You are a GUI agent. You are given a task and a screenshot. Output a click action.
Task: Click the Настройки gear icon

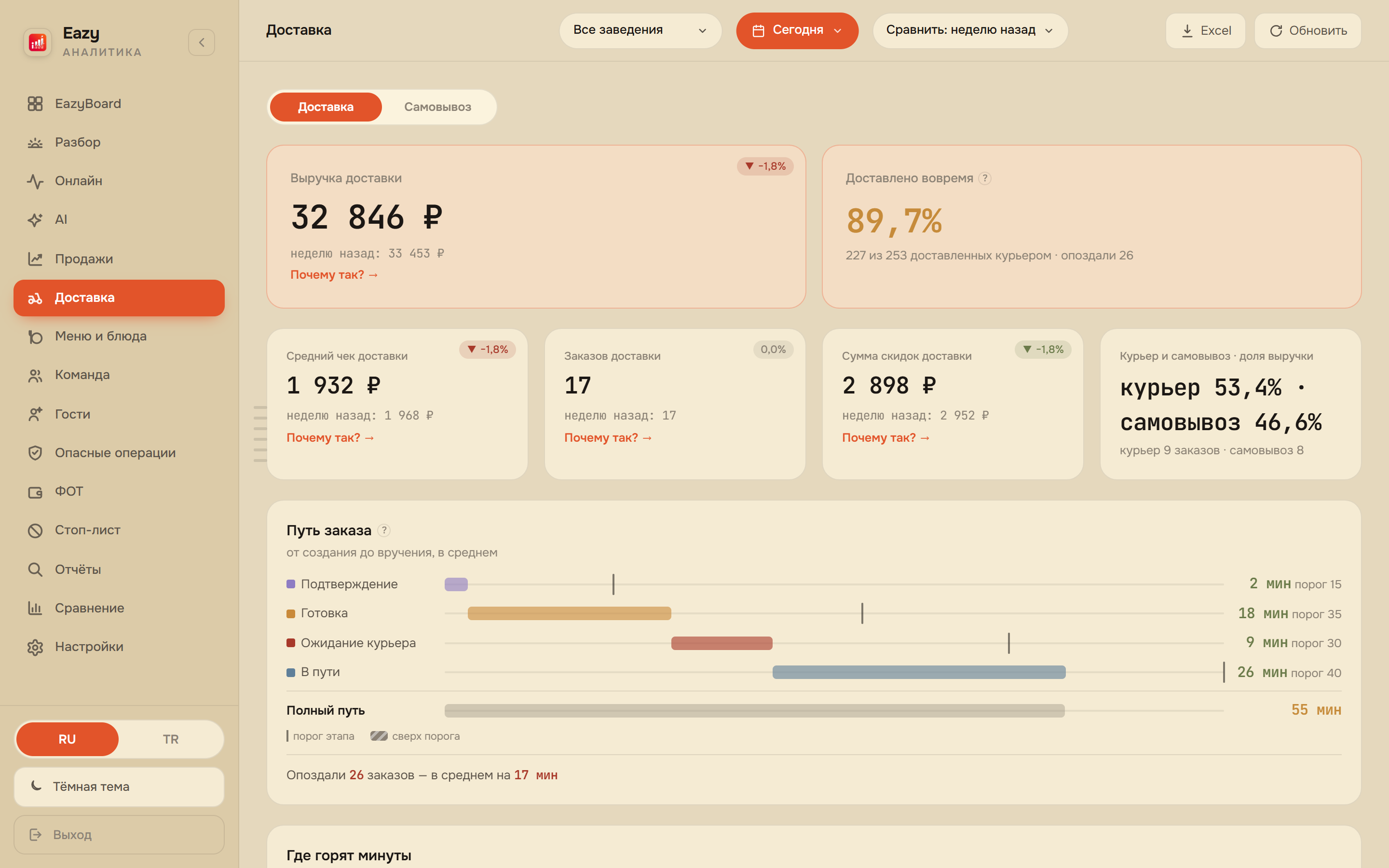(35, 647)
